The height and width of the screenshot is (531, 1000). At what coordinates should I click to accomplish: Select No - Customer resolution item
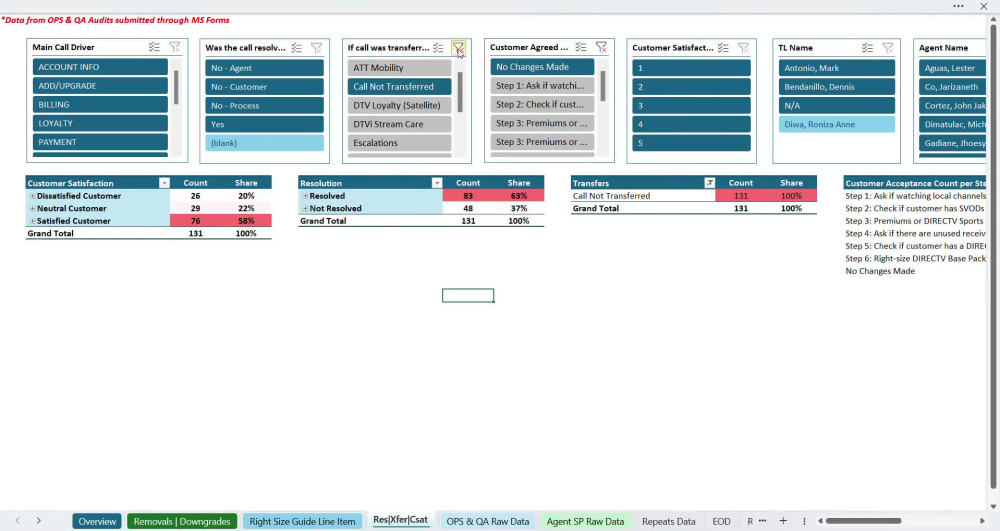(x=265, y=87)
